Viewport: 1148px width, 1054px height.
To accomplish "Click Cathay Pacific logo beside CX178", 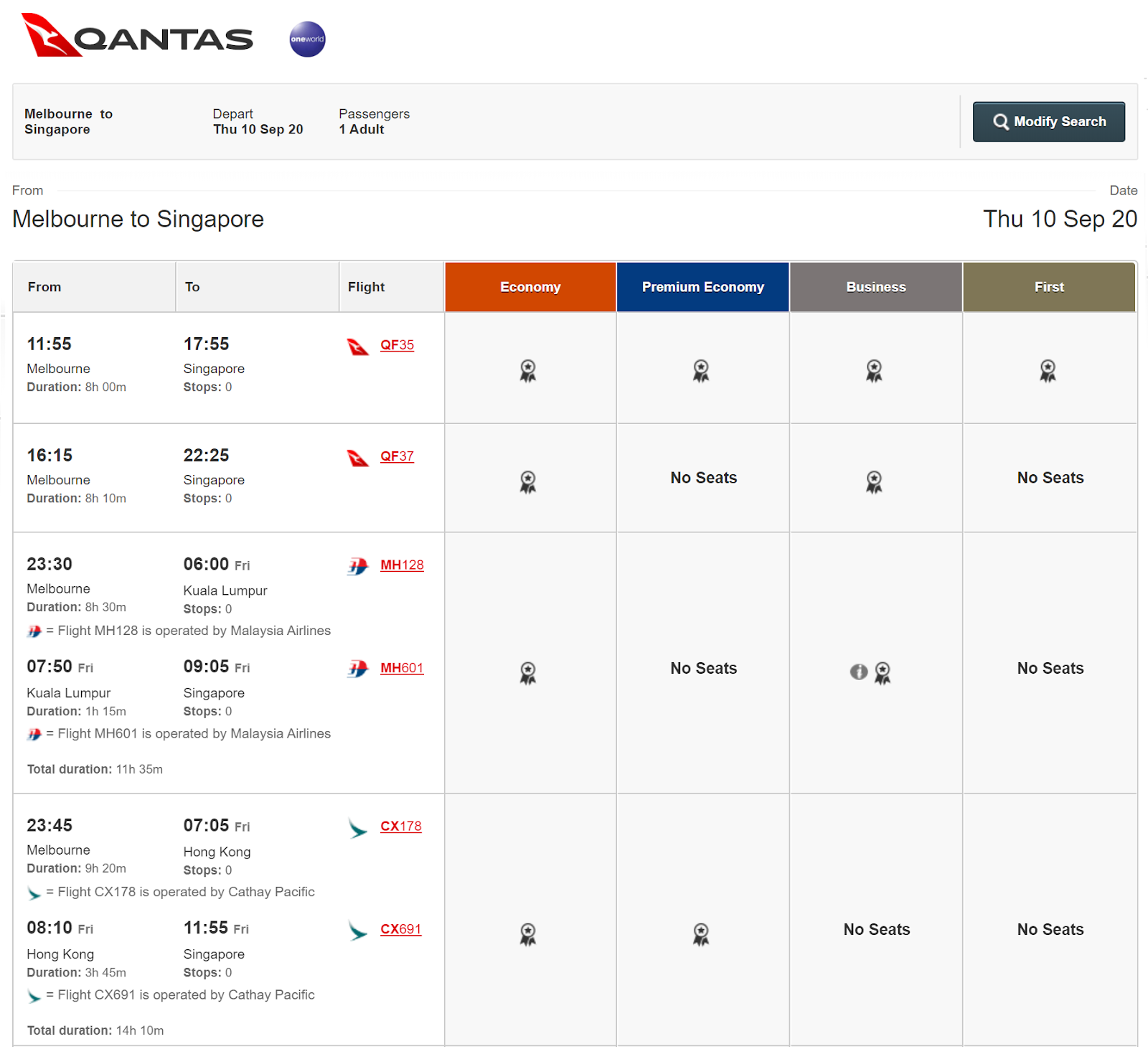I will point(357,828).
